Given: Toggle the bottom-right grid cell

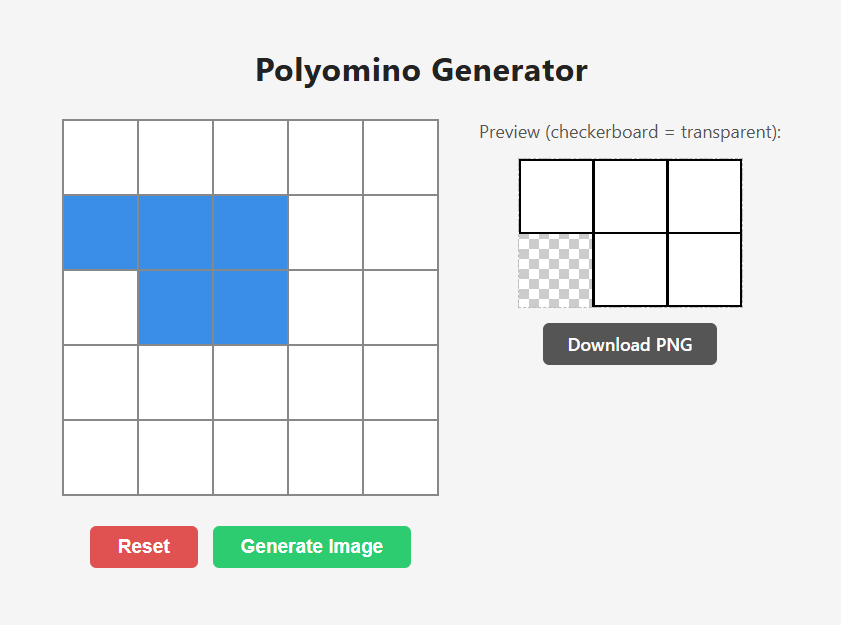Looking at the screenshot, I should (x=400, y=458).
